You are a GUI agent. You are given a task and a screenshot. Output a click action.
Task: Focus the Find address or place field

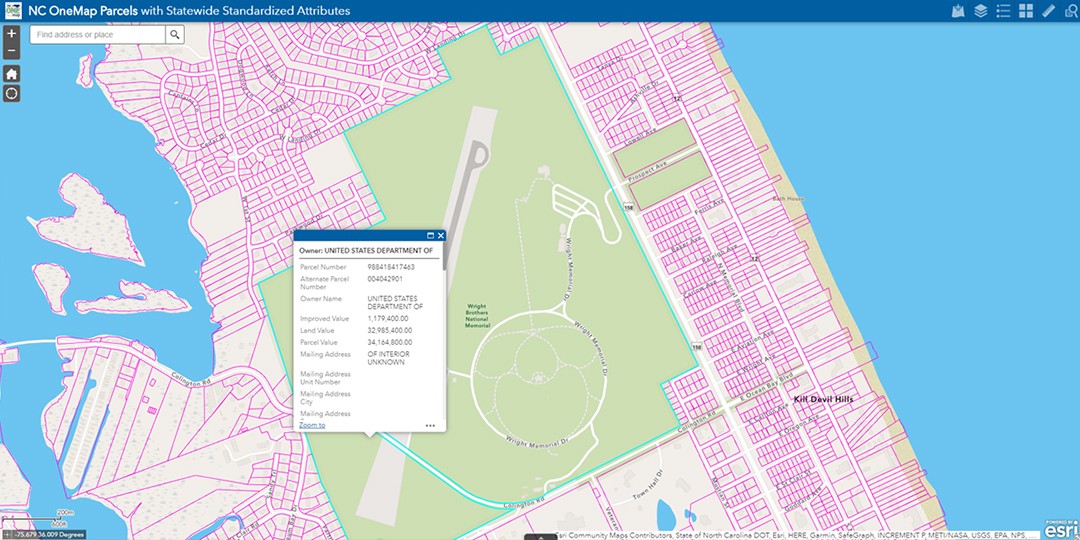97,34
